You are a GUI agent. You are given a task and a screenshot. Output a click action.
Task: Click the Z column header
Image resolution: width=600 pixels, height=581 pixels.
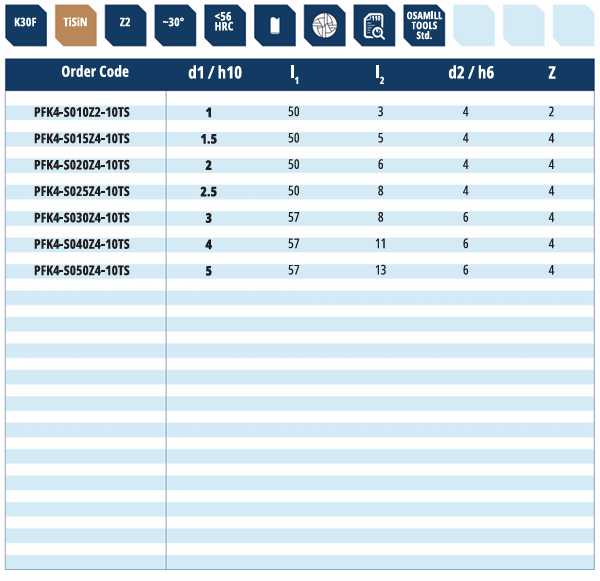click(x=552, y=73)
